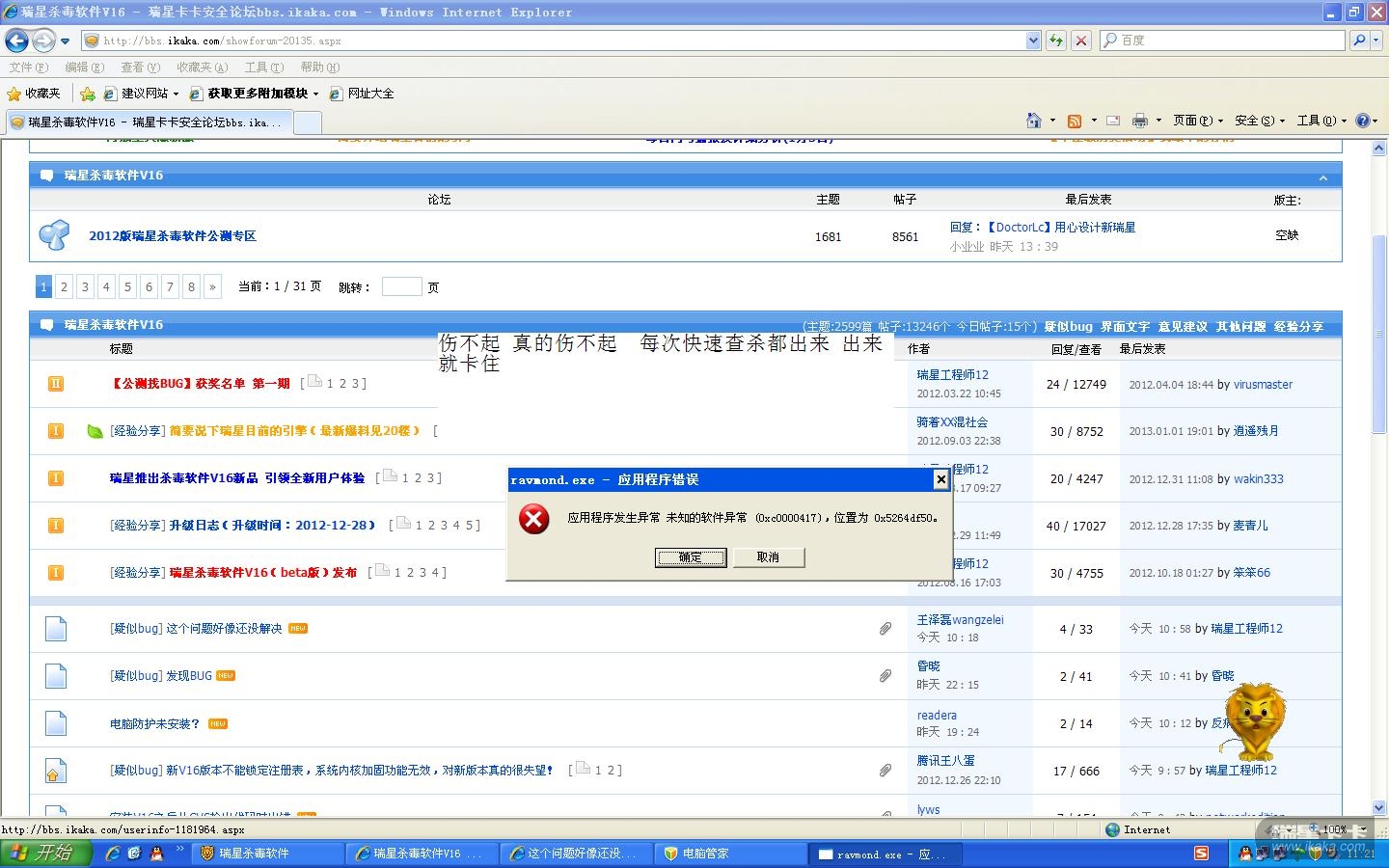Click next page arrow in pagination
This screenshot has height=868, width=1389.
[212, 286]
